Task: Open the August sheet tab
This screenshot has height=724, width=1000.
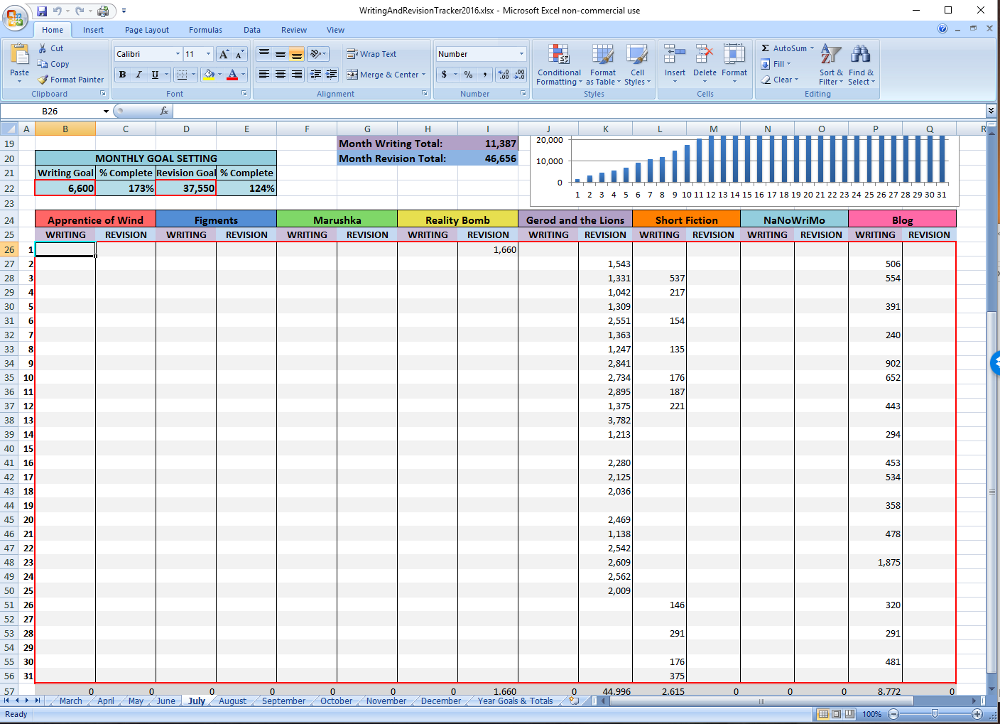Action: point(232,701)
